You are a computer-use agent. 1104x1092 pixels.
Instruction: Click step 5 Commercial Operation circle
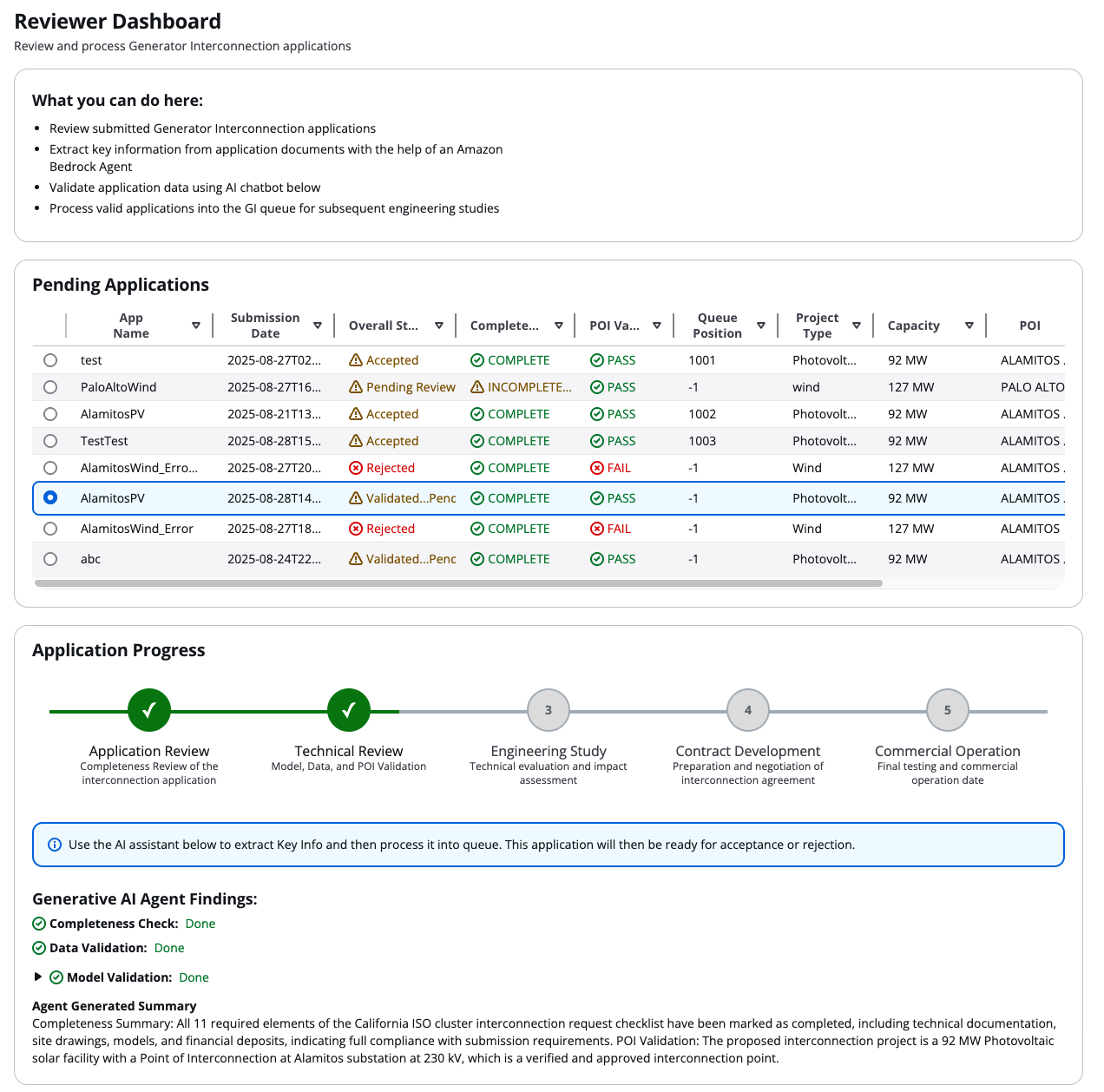(948, 710)
